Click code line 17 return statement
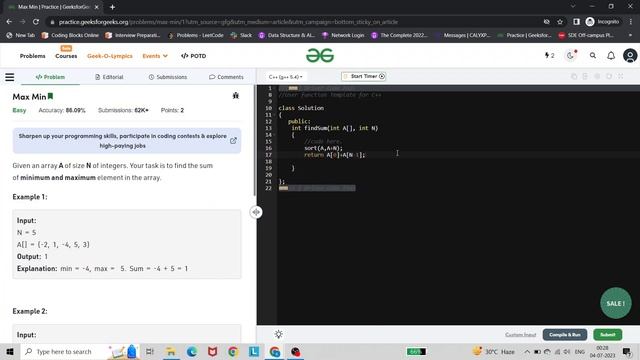Screen dimensions: 640x360 [335, 155]
